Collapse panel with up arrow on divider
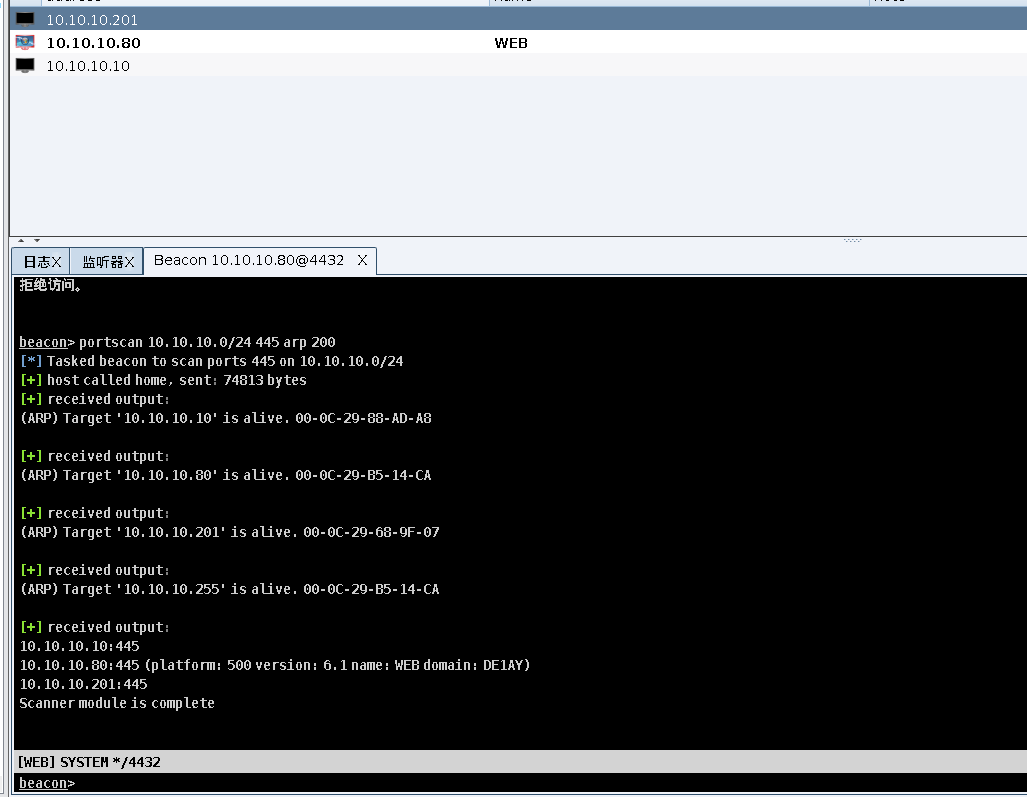This screenshot has width=1027, height=797. coord(21,240)
